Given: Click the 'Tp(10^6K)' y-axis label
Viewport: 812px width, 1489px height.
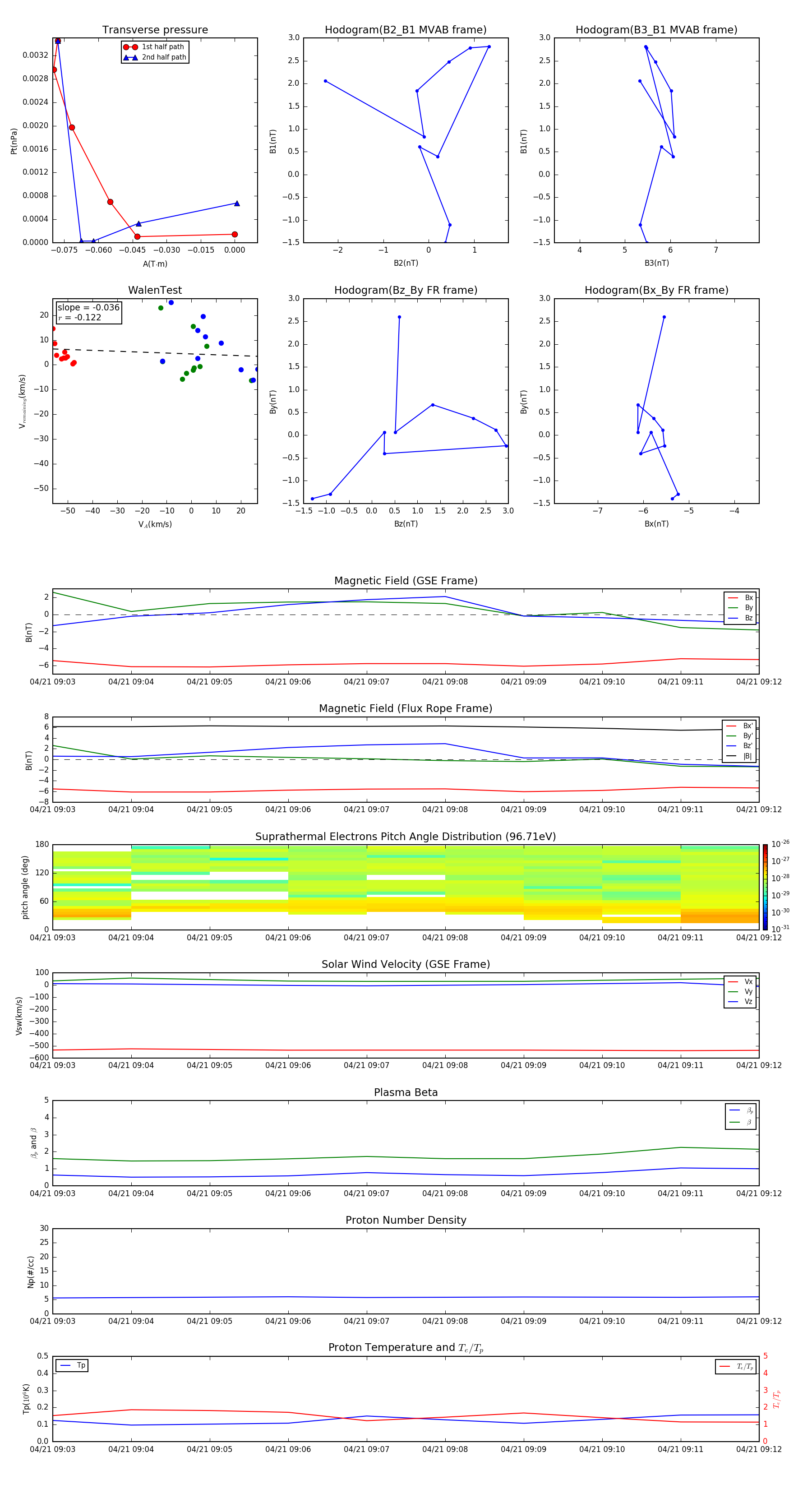Looking at the screenshot, I should [26, 1399].
